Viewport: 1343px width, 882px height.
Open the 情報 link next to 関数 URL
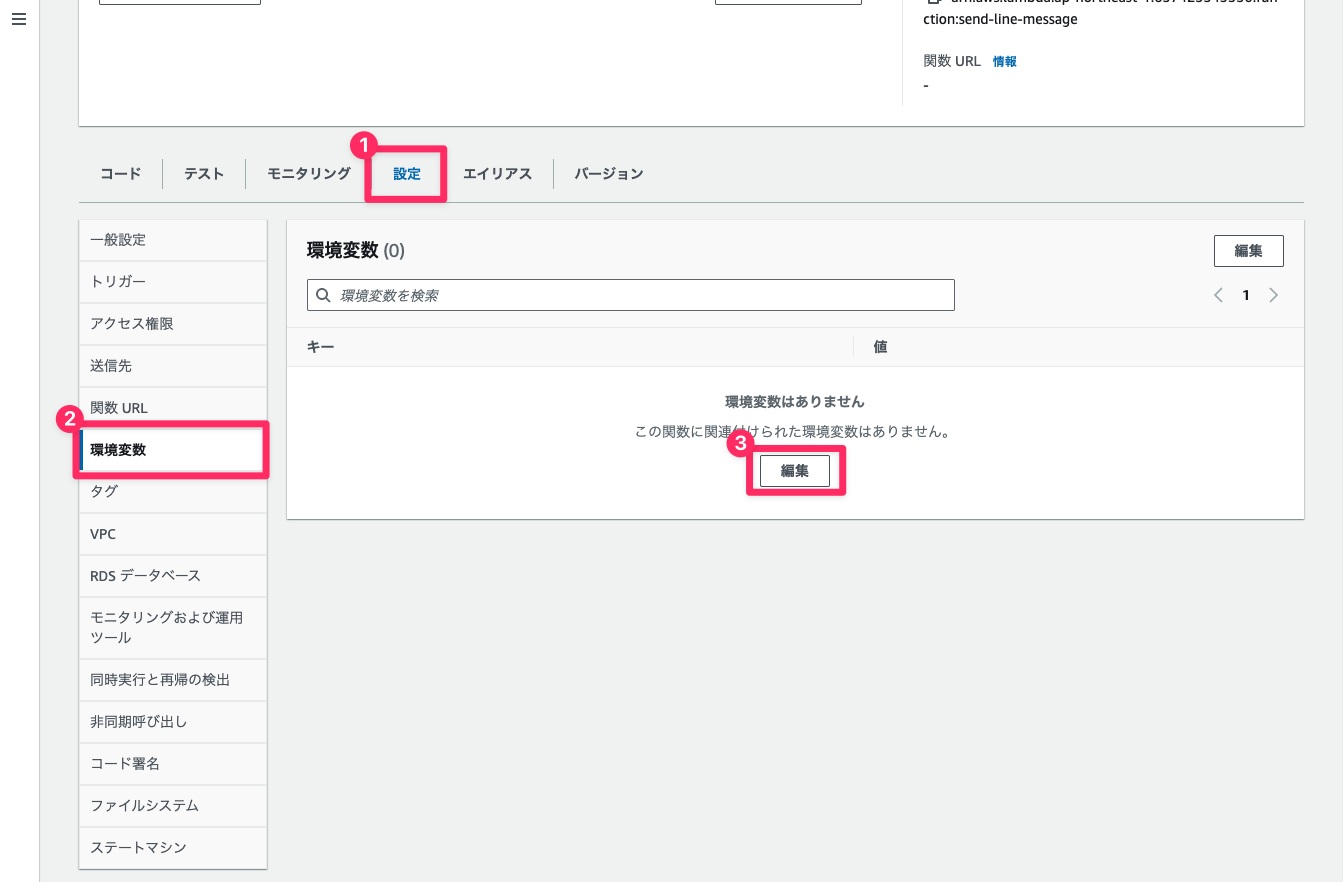coord(1004,61)
